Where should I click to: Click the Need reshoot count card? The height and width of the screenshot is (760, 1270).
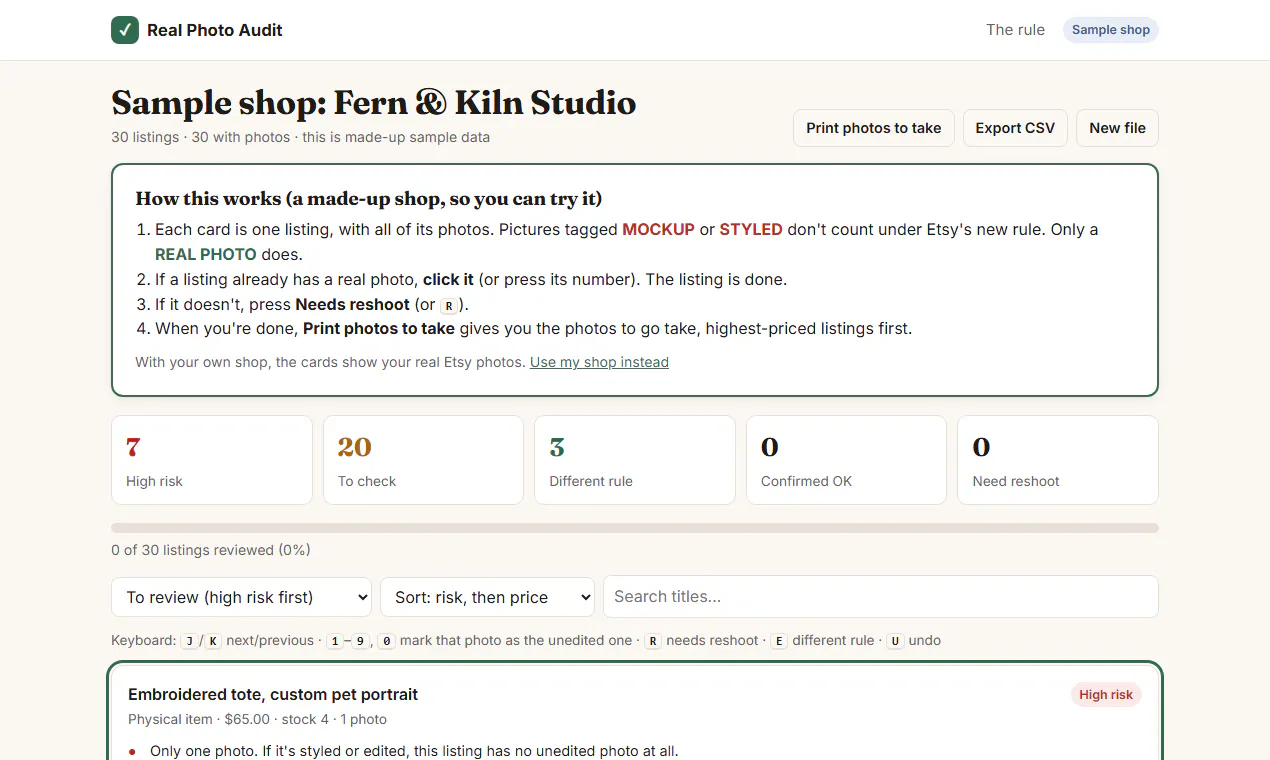pos(1058,460)
